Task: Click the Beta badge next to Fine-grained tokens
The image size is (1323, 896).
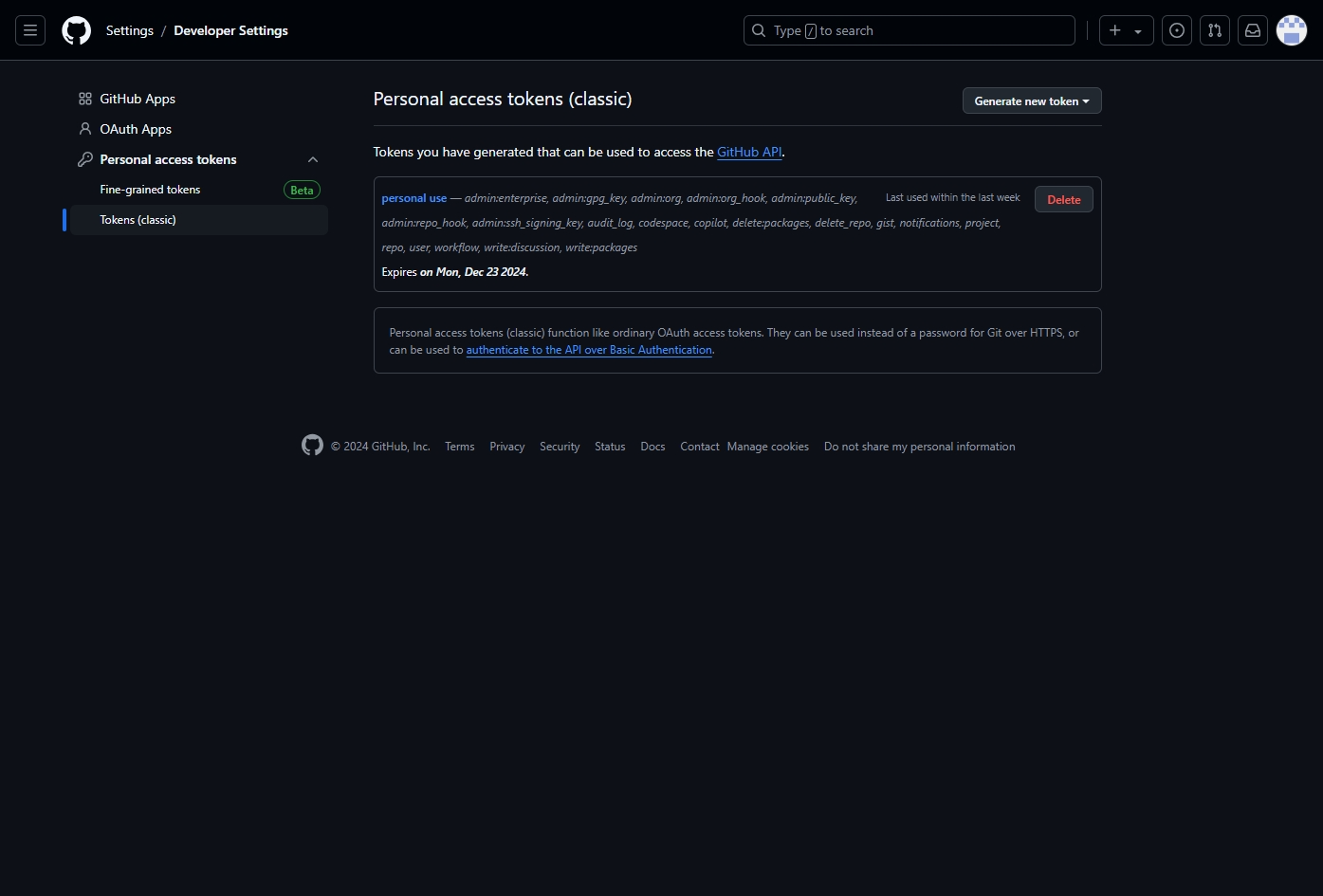Action: point(302,190)
